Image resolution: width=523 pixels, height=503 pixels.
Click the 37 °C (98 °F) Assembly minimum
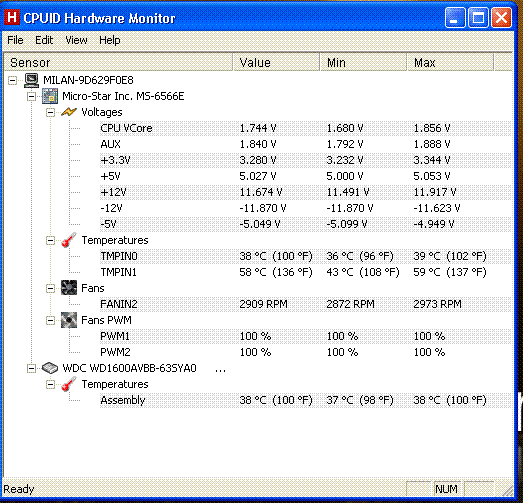point(360,400)
